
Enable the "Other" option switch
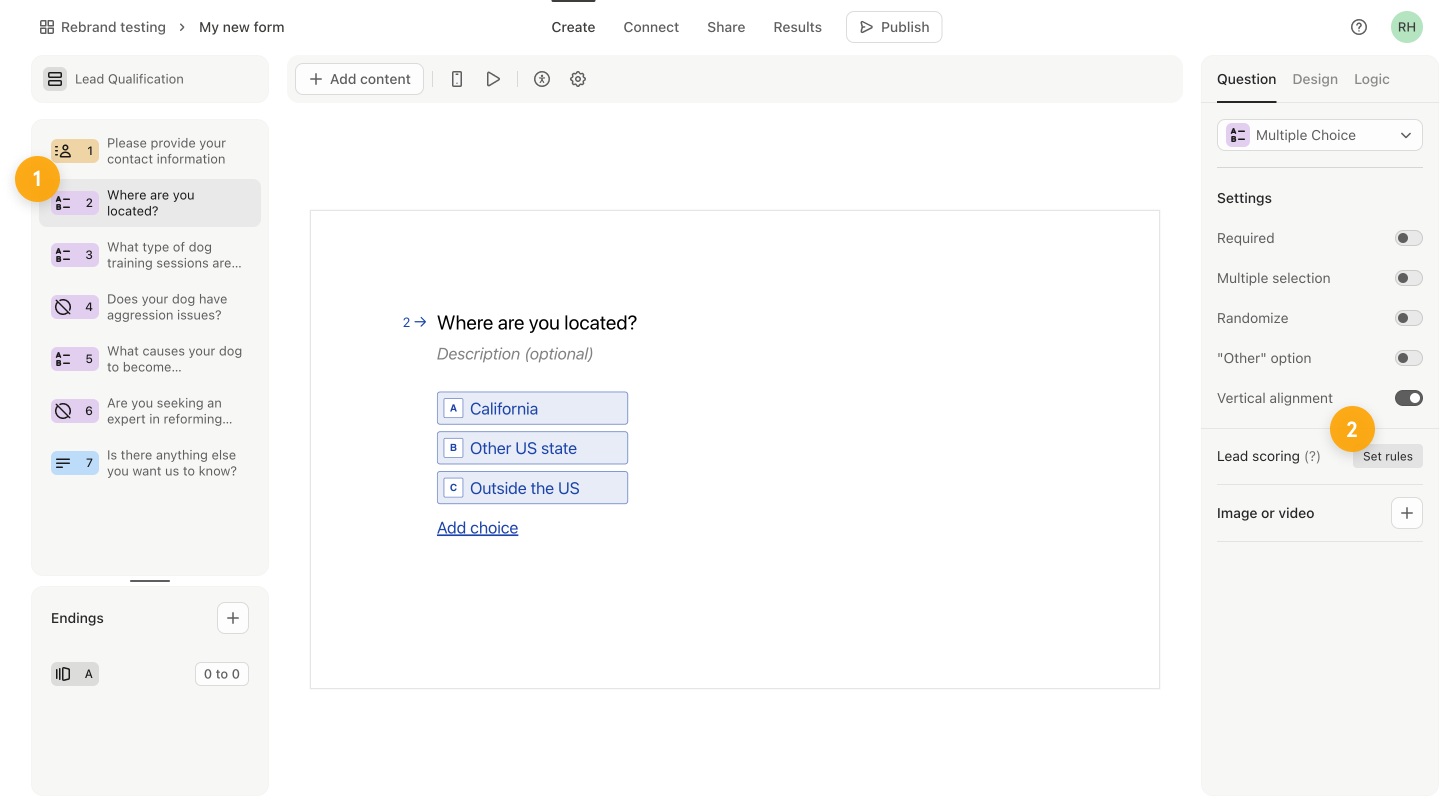click(1409, 358)
